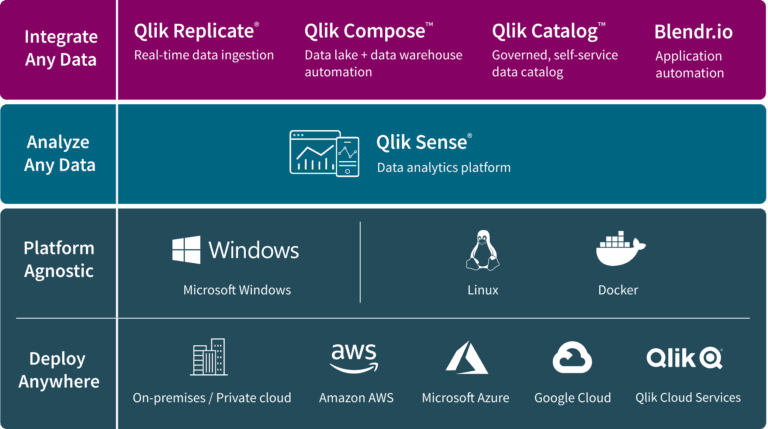This screenshot has width=768, height=429.
Task: Select the Platform Agnostic section label
Action: point(59,260)
